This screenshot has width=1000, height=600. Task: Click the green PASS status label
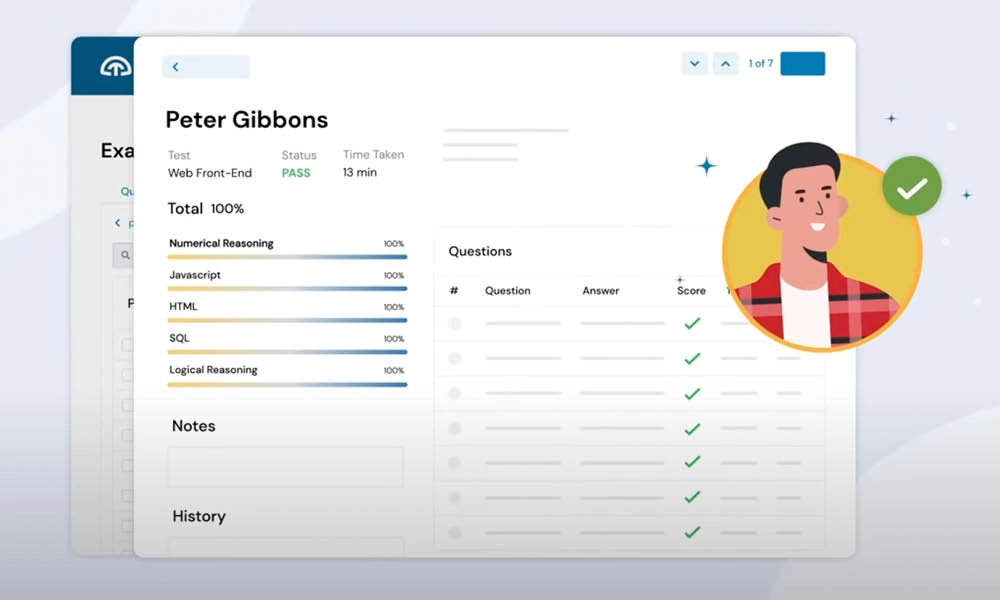(x=295, y=173)
